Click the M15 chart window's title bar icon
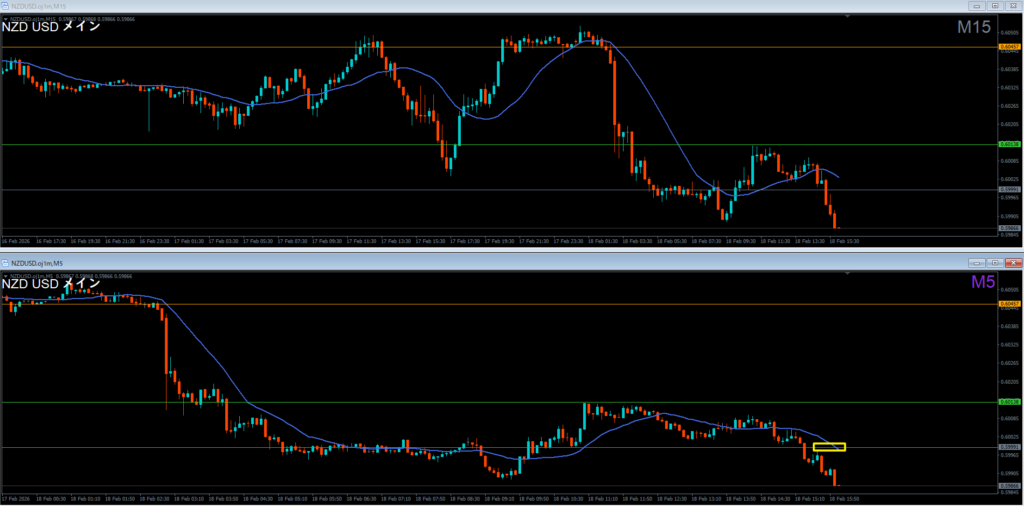This screenshot has width=1024, height=506. [5, 6]
